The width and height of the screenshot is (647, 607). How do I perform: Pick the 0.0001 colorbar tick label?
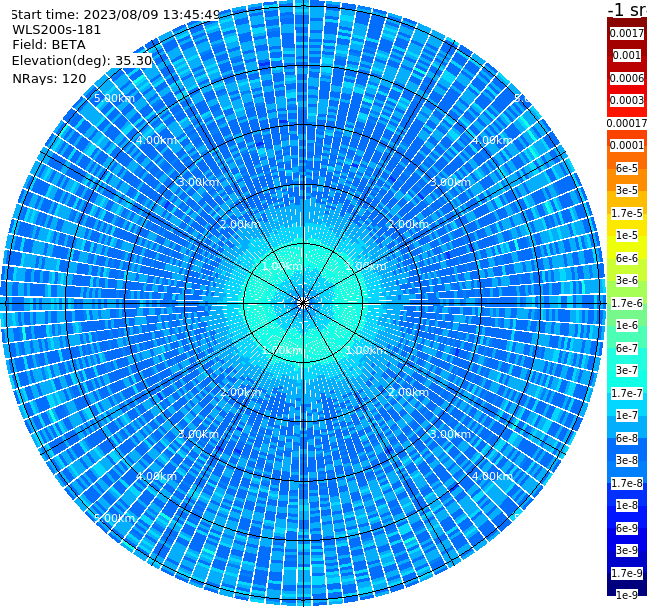pos(627,145)
